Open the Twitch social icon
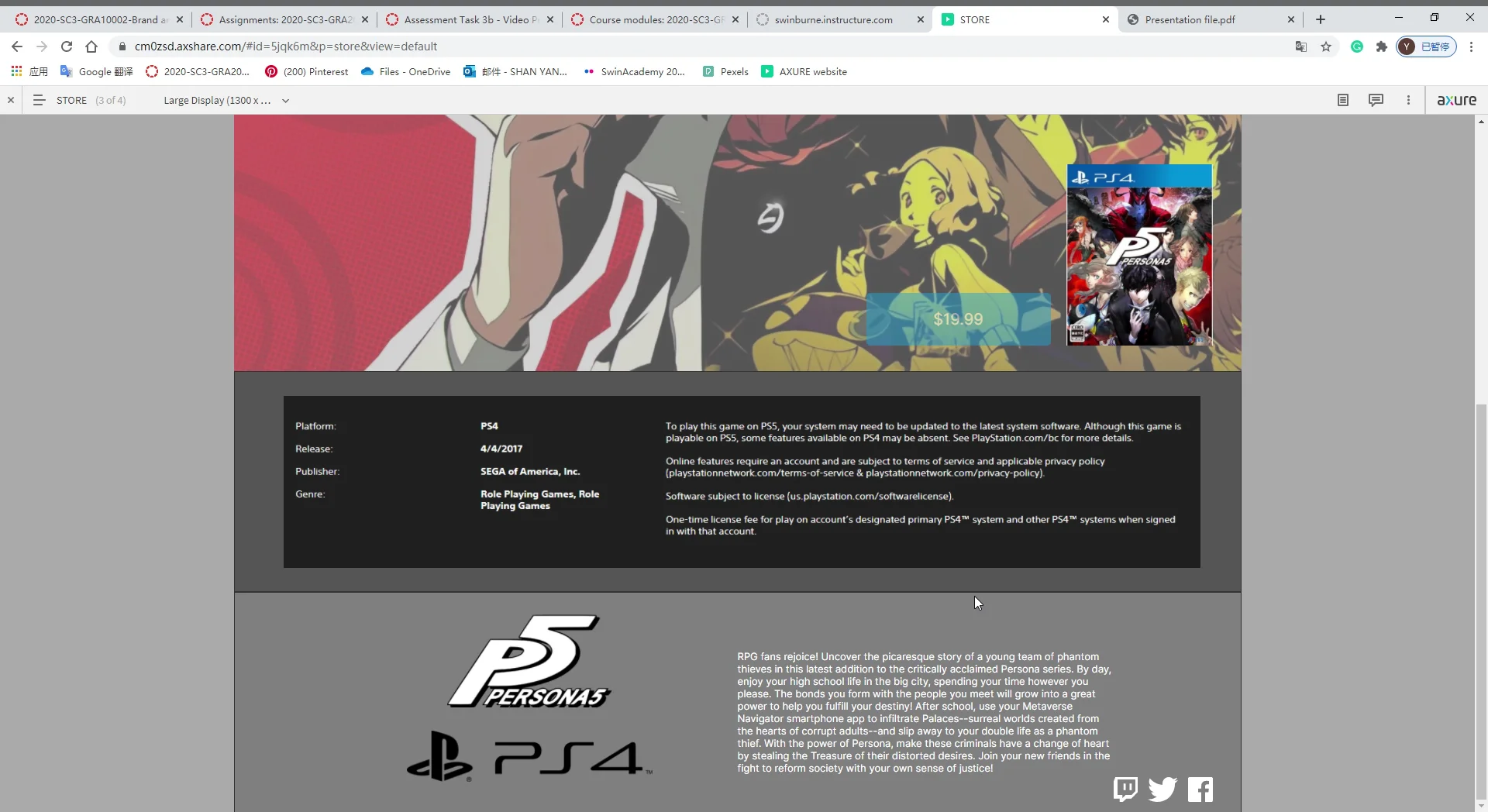 tap(1125, 789)
